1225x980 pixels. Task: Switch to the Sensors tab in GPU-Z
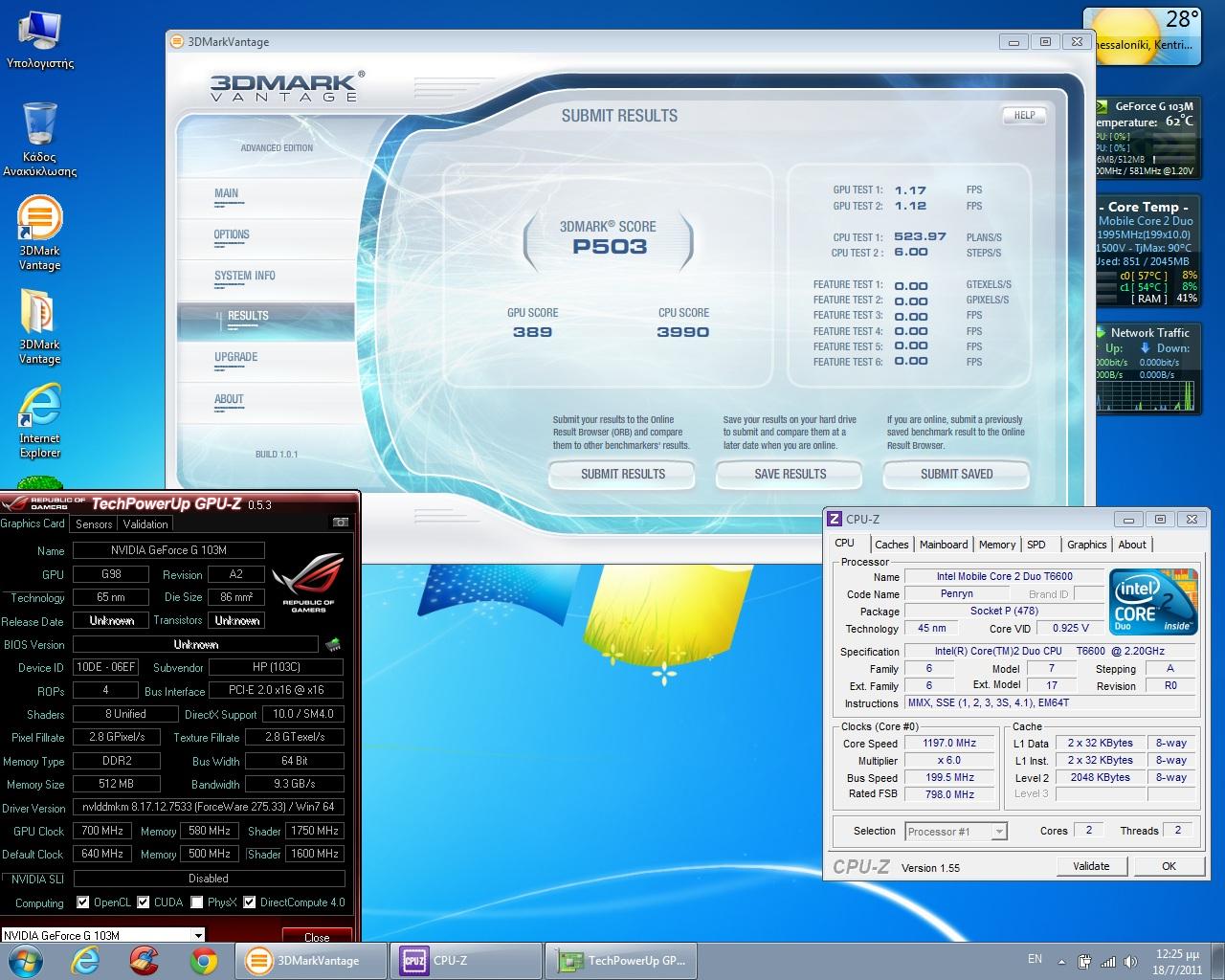[x=94, y=524]
